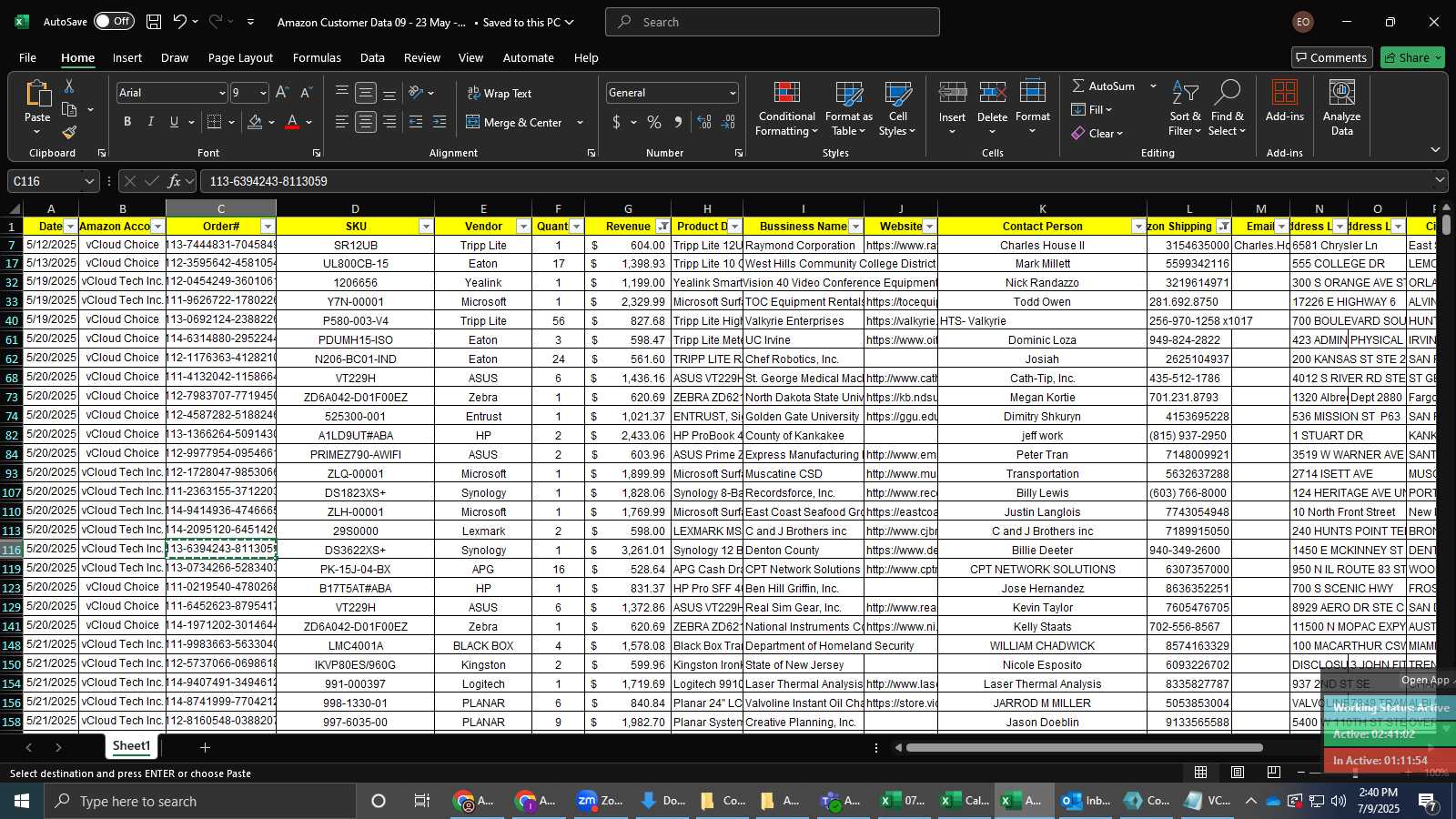Open the Fill Color yellow swatch

255,122
